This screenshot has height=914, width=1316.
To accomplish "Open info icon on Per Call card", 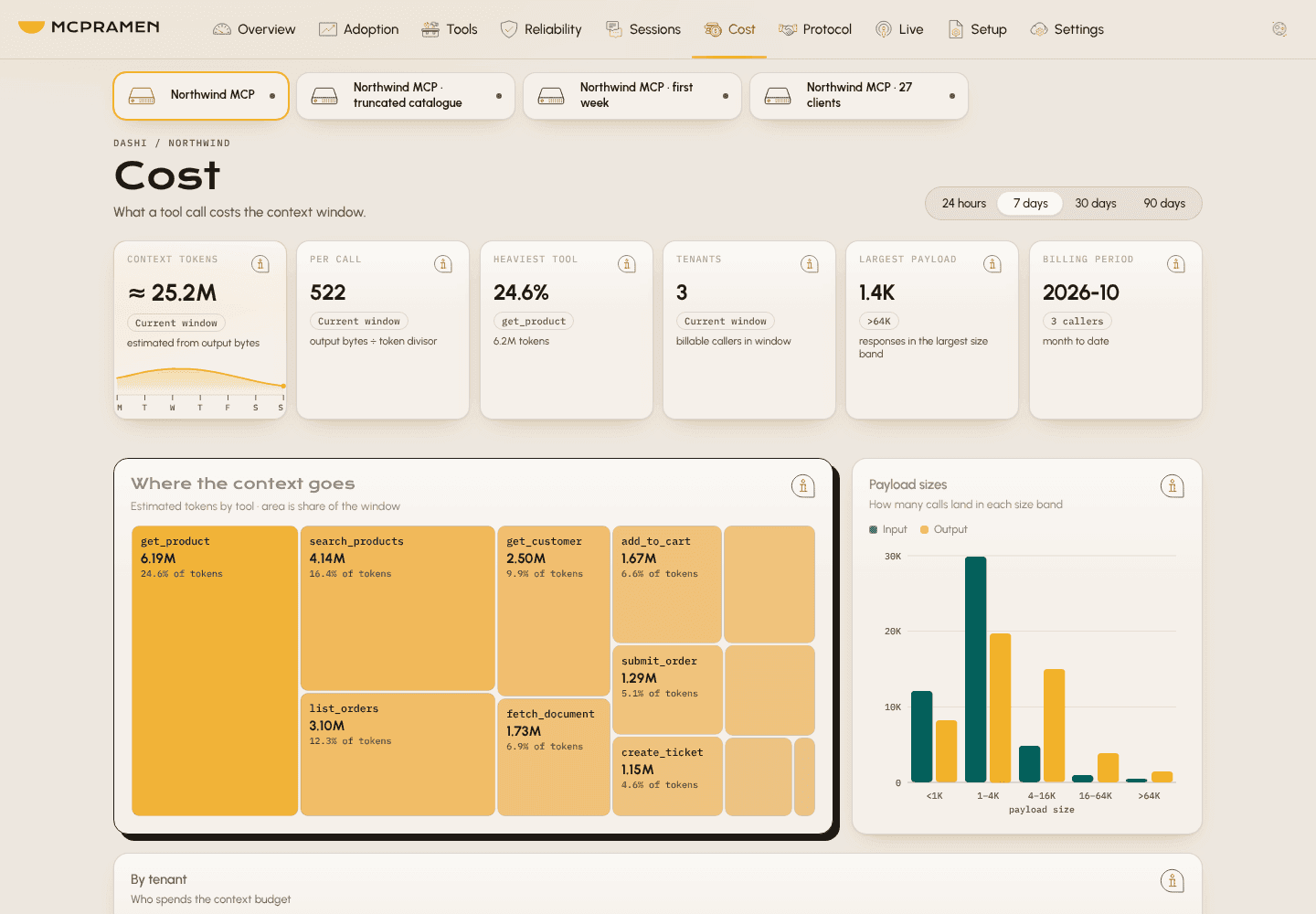I will pyautogui.click(x=443, y=264).
